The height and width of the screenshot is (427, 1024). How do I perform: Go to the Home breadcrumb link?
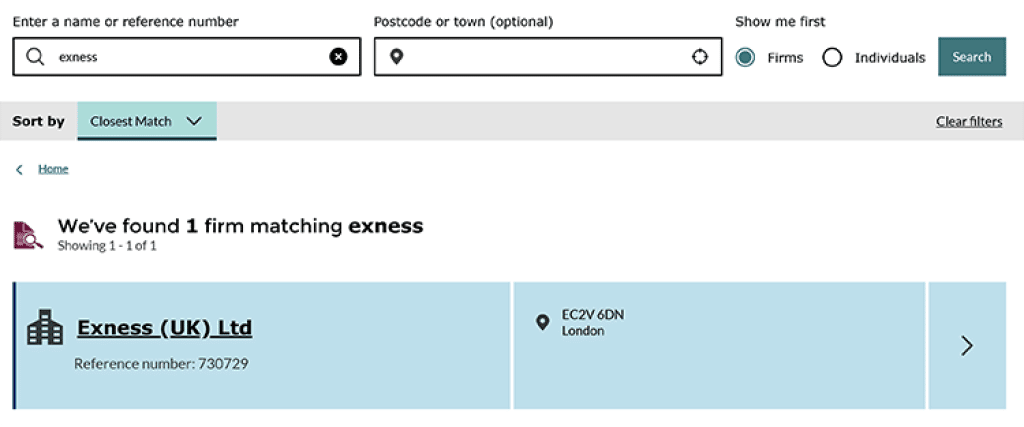pyautogui.click(x=53, y=169)
